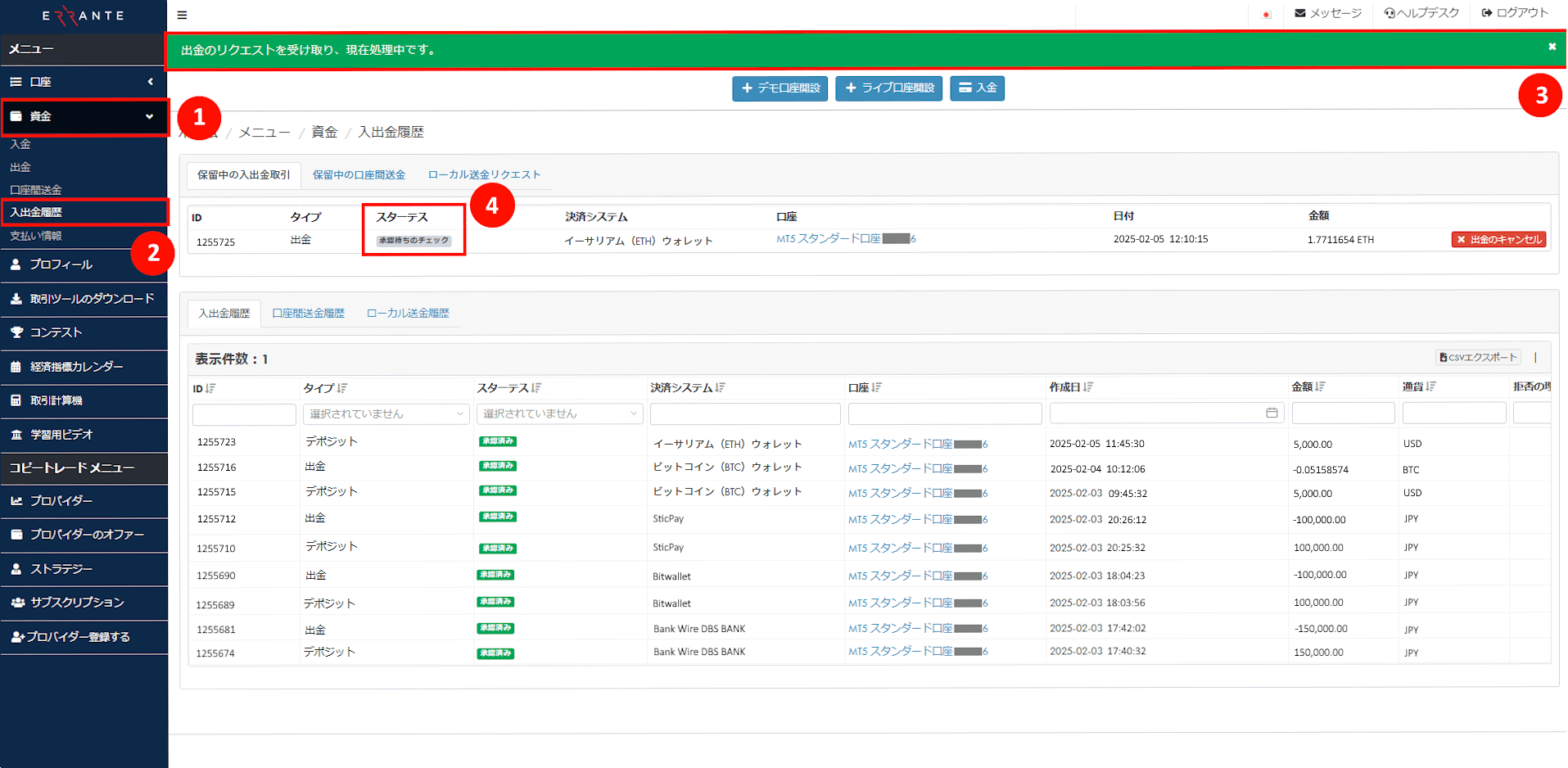This screenshot has width=1568, height=768.
Task: Click the 出金のキャンセル button
Action: click(x=1499, y=239)
